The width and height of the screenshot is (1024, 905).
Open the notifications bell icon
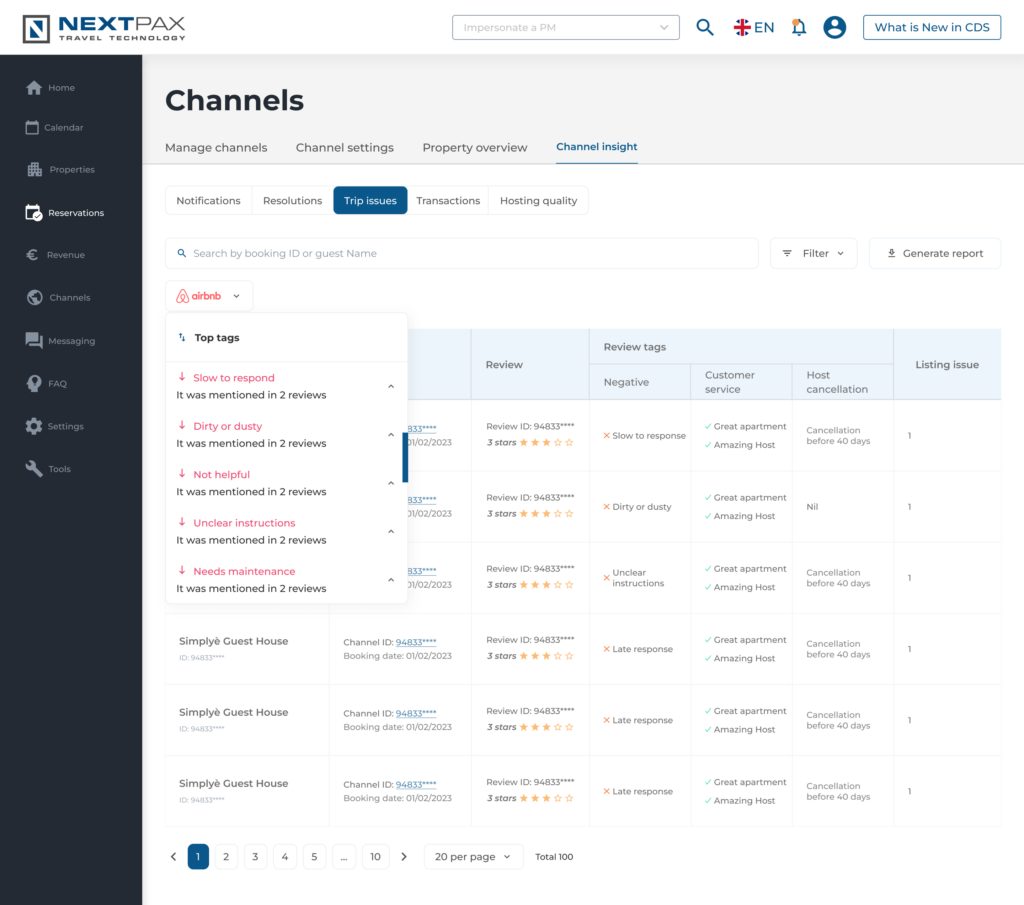pos(798,28)
